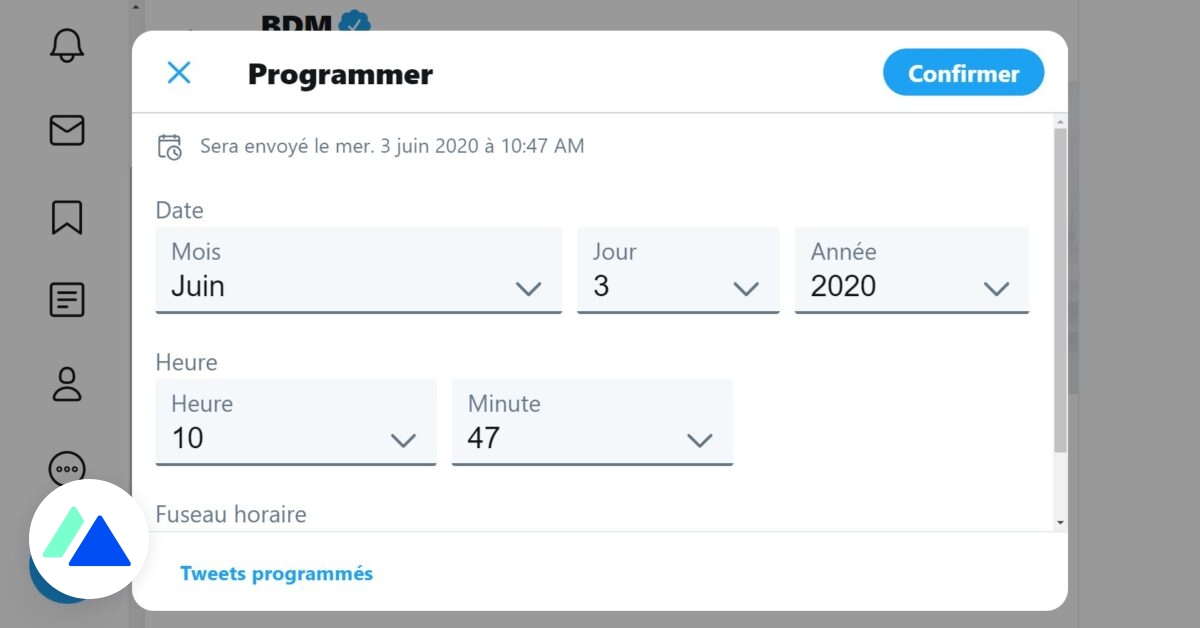Open the Lists icon in sidebar

pos(66,299)
